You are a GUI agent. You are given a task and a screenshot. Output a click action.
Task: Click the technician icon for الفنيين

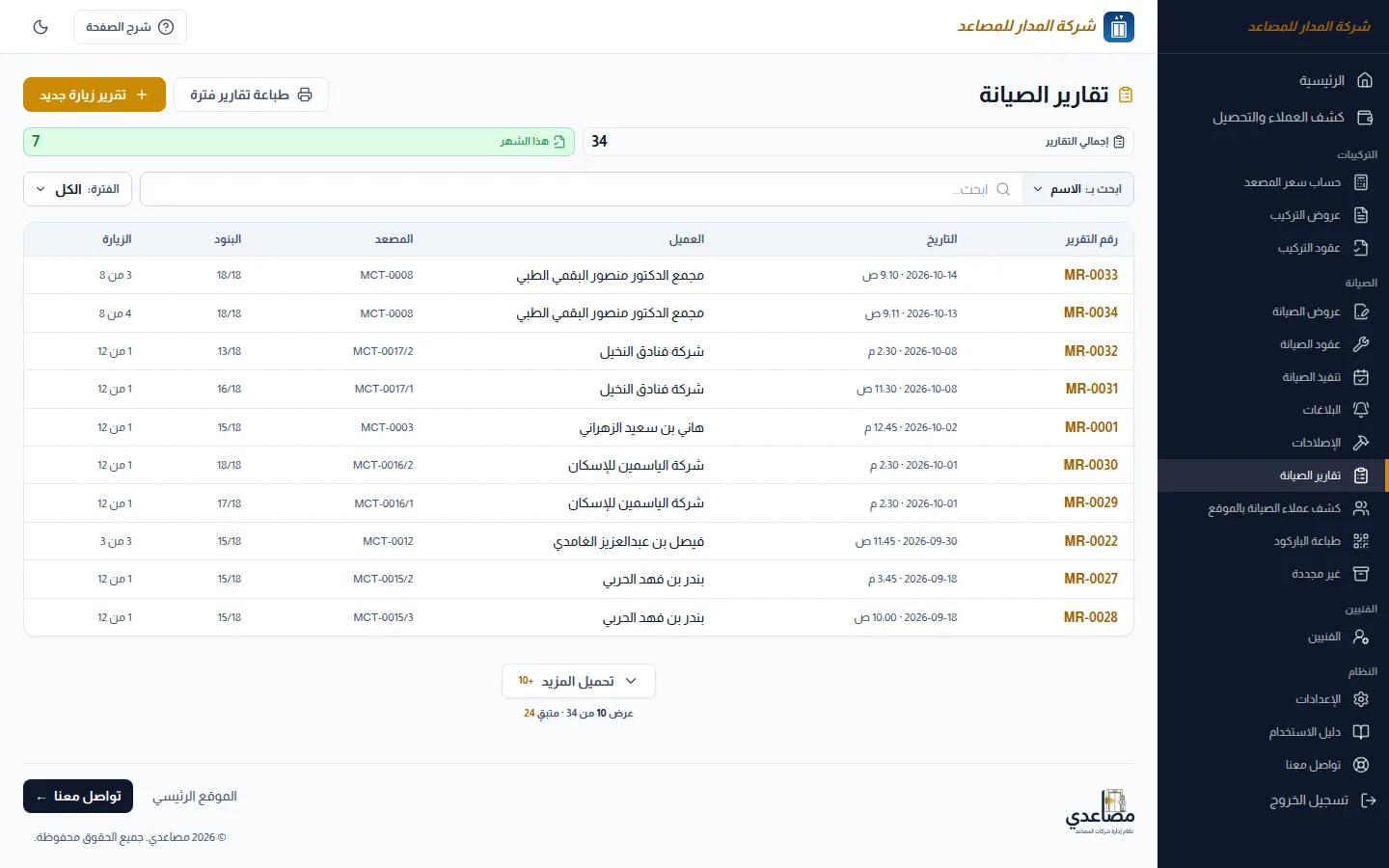coord(1361,637)
